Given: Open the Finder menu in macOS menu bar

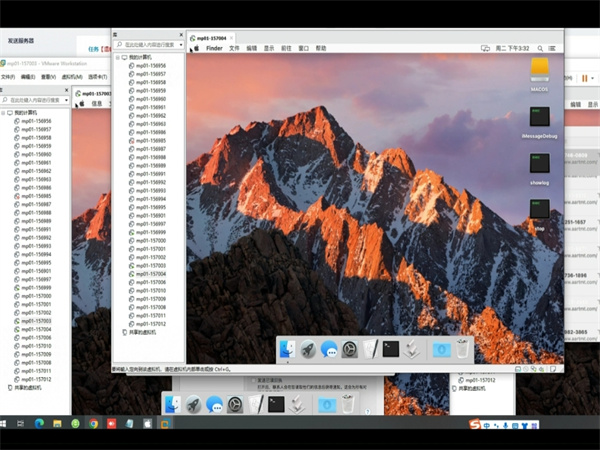Looking at the screenshot, I should (214, 48).
